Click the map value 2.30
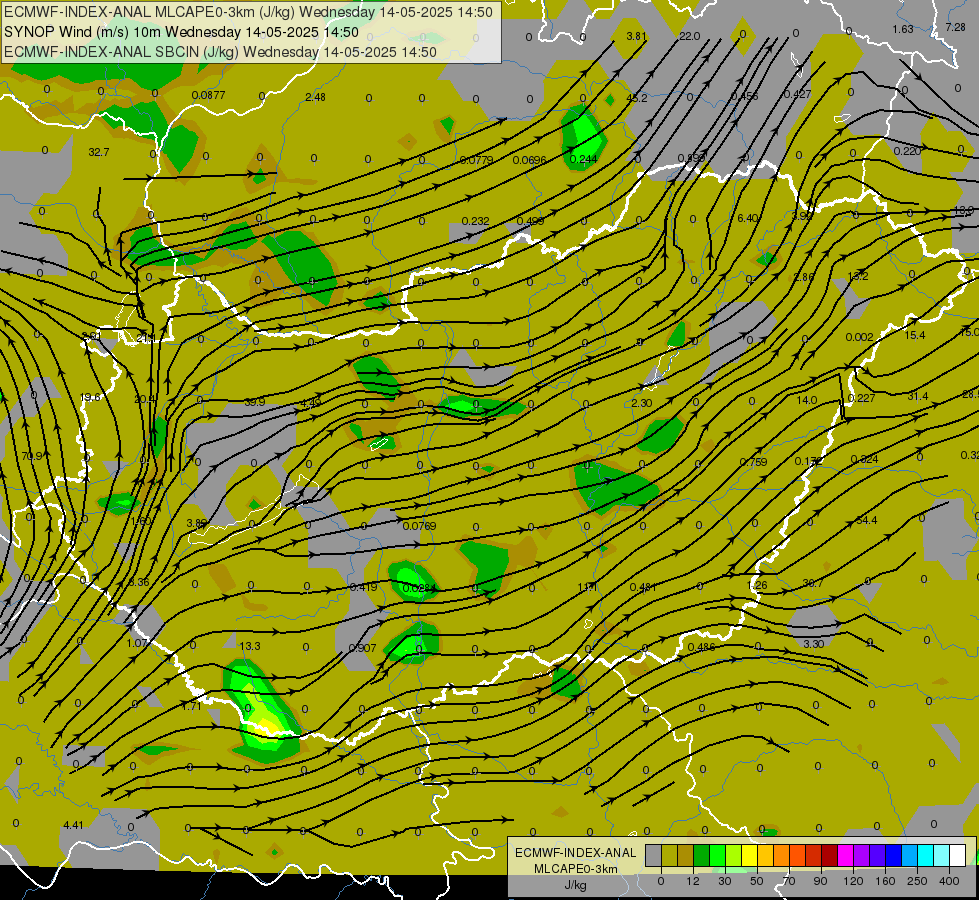 point(642,403)
